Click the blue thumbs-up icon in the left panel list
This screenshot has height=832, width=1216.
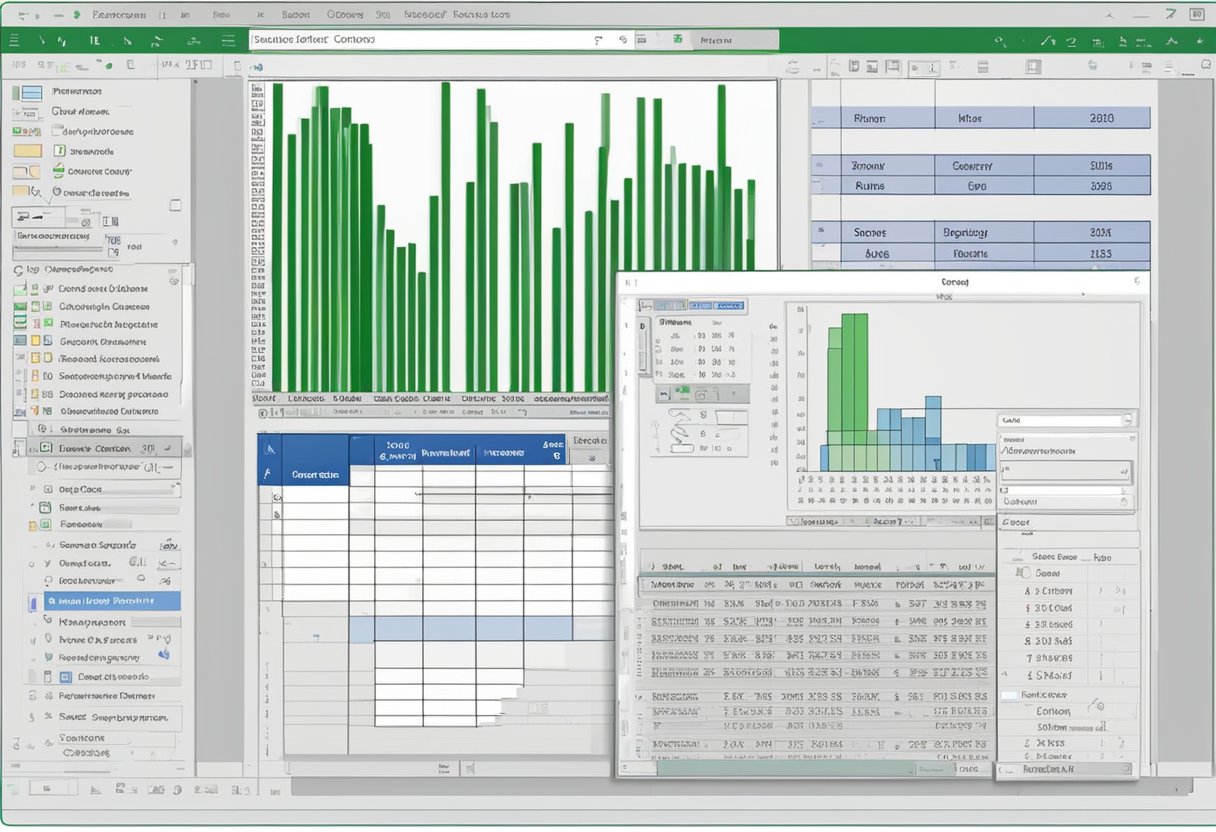163,655
